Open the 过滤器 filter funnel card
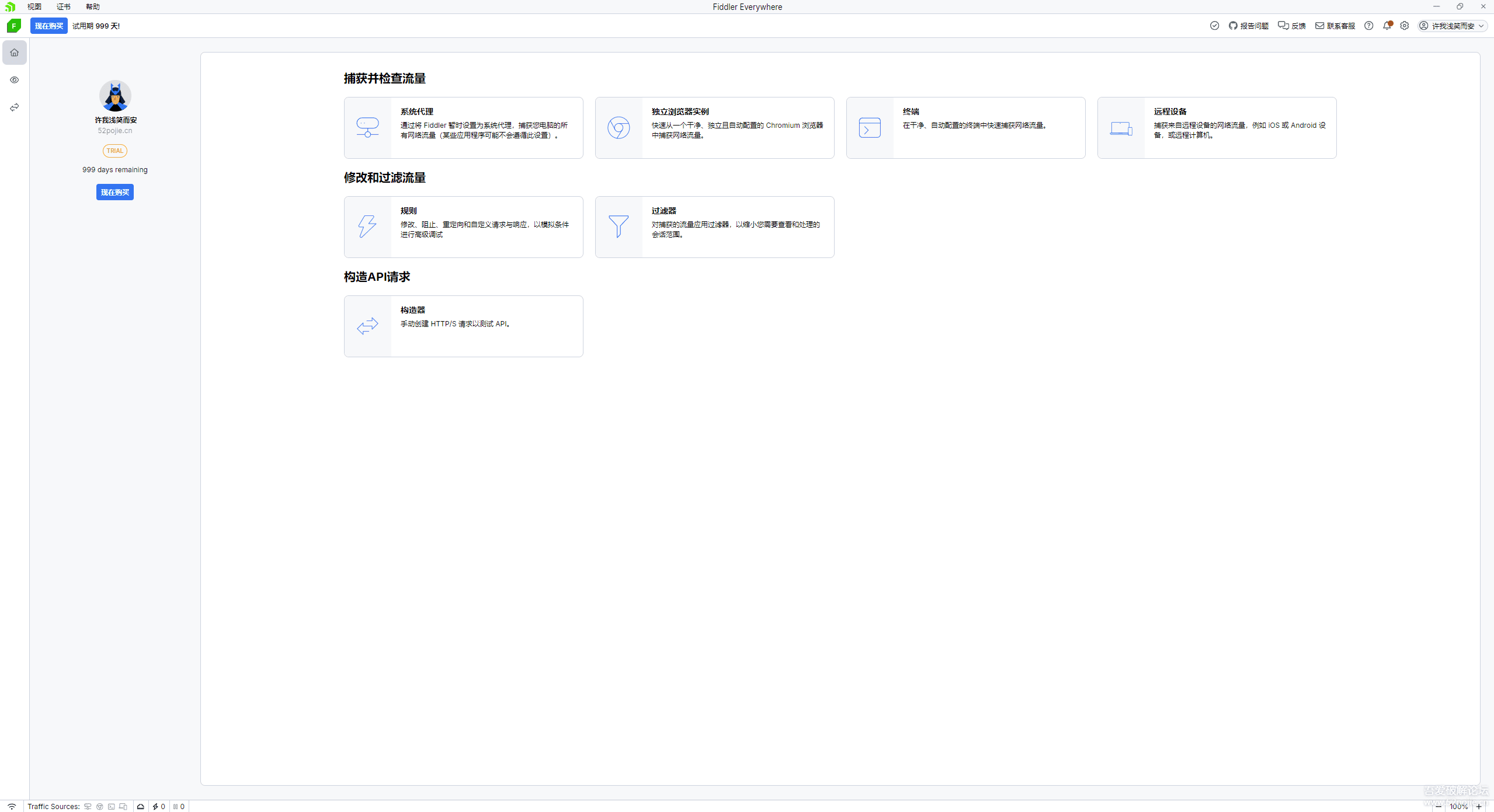The height and width of the screenshot is (812, 1494). click(x=714, y=227)
